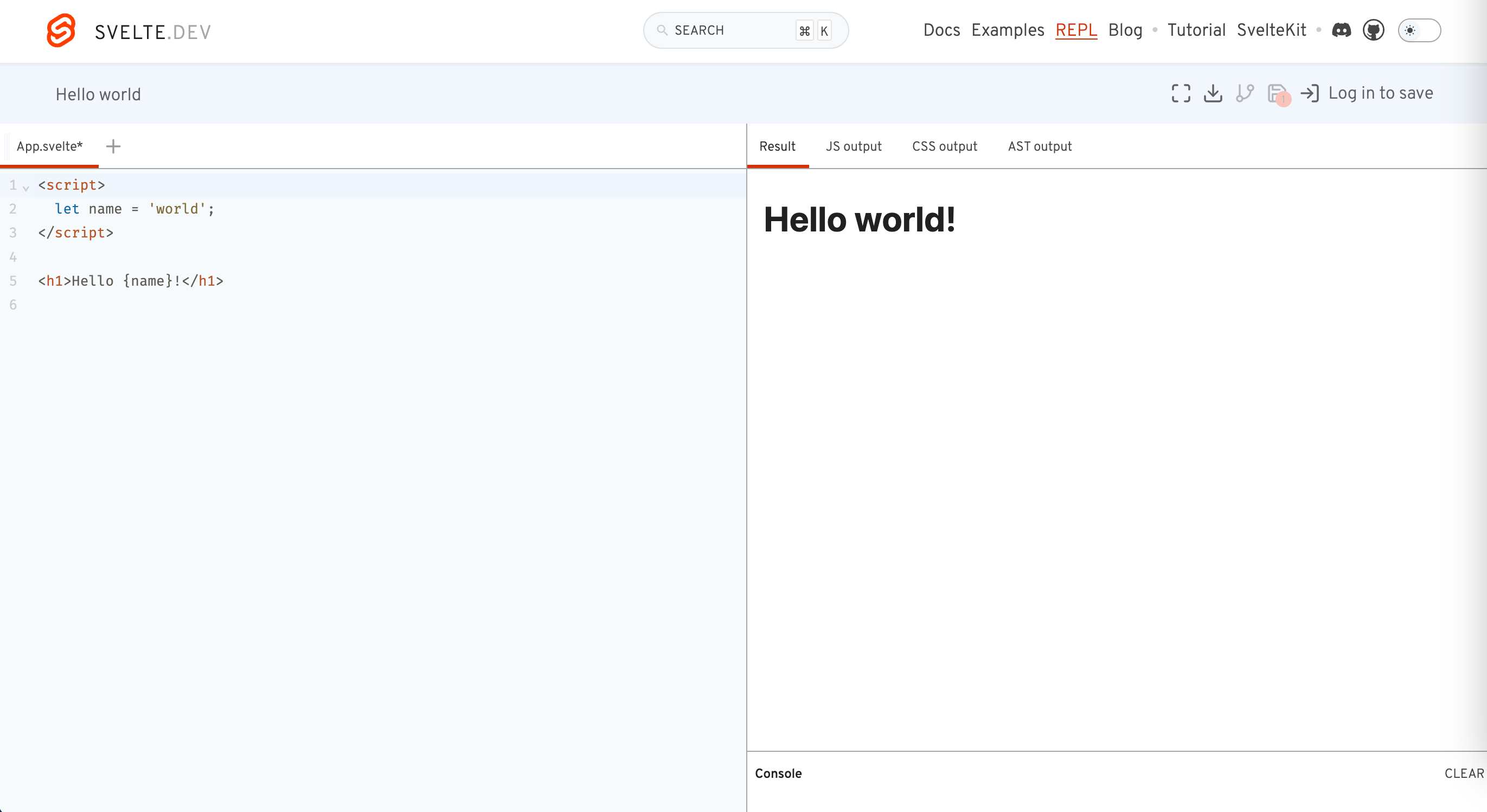
Task: Switch to CSS output tab
Action: click(x=944, y=146)
